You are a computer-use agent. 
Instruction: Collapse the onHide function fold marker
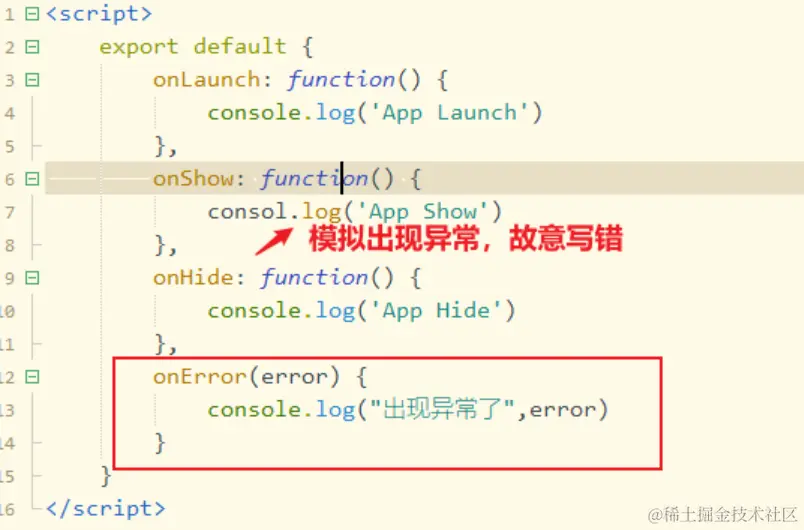(x=32, y=278)
